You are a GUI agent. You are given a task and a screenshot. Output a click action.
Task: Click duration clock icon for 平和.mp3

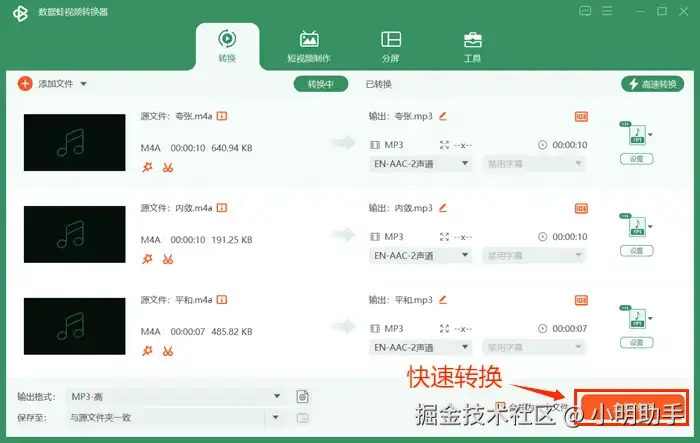point(542,329)
